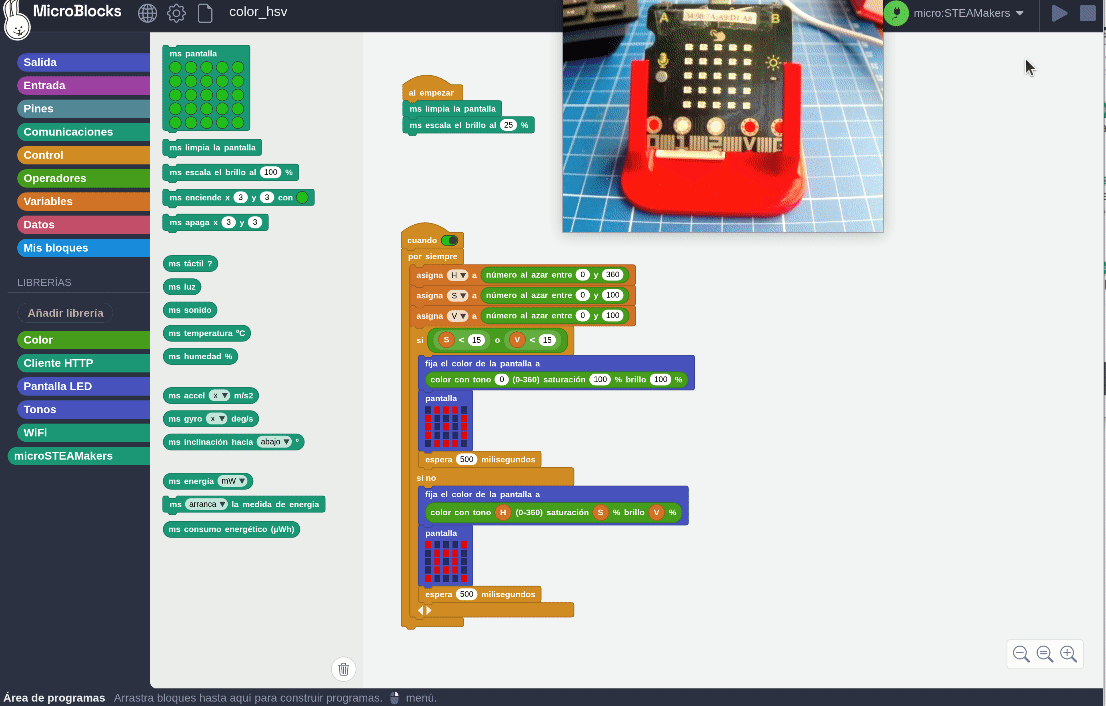Open the Cliente HTTP library

(x=83, y=363)
